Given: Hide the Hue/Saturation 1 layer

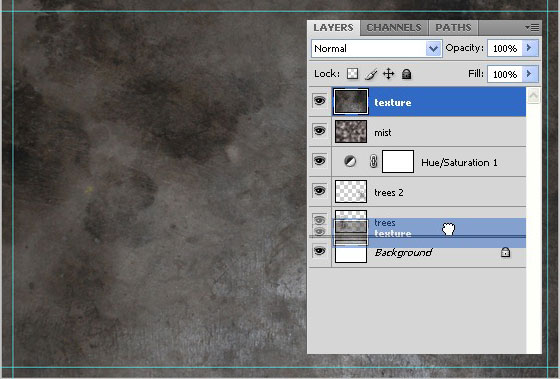Looking at the screenshot, I should point(320,161).
